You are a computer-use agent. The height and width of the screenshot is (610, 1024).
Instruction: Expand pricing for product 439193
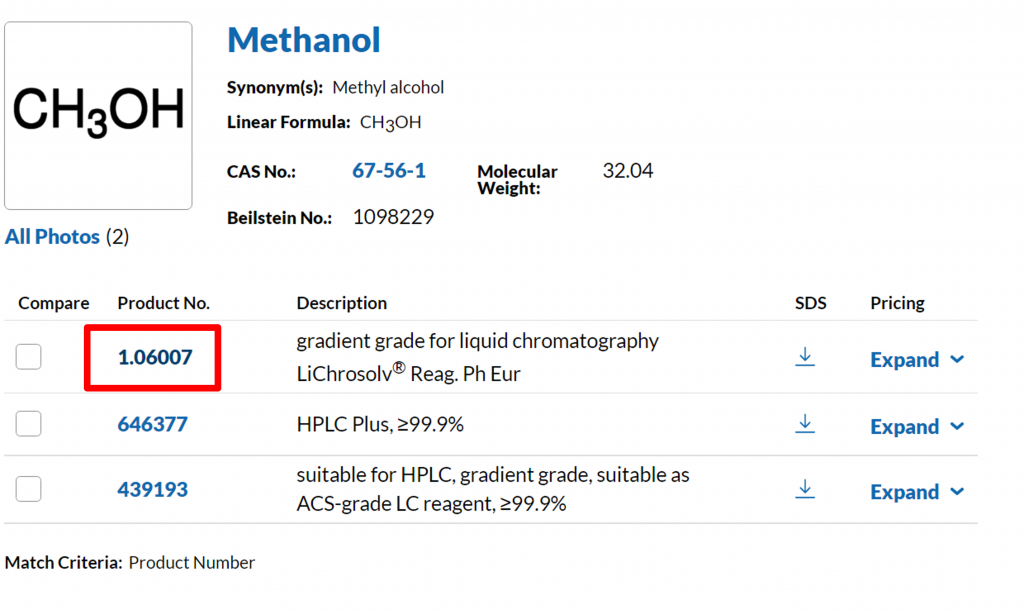[916, 492]
